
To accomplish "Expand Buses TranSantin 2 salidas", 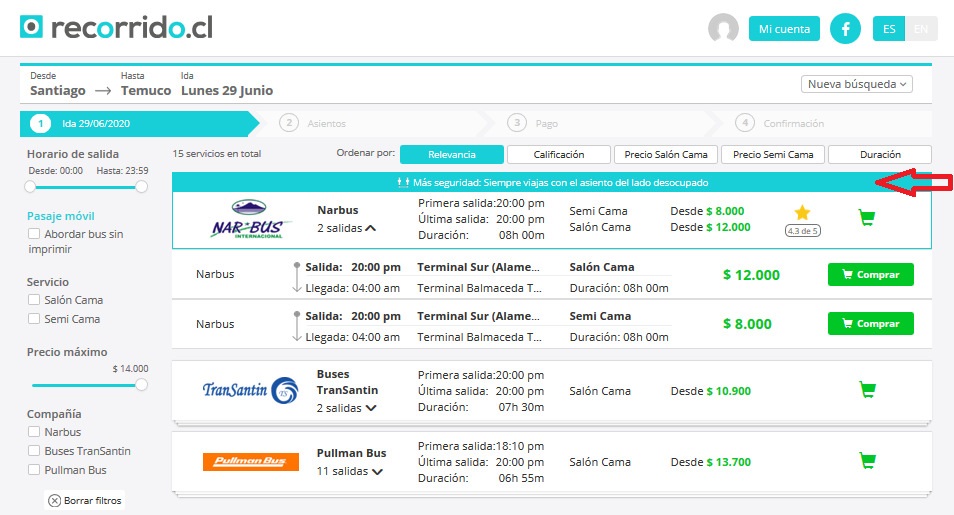I will click(x=346, y=408).
